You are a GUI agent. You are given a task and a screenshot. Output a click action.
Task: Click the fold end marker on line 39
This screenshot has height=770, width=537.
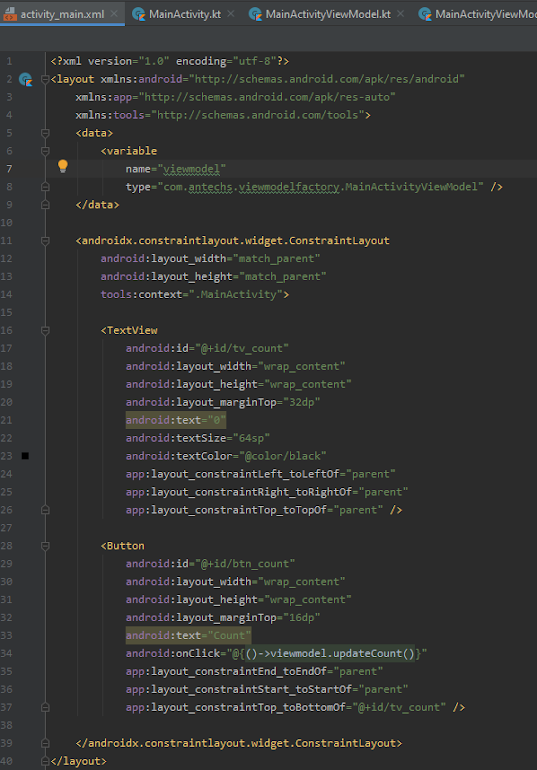45,743
